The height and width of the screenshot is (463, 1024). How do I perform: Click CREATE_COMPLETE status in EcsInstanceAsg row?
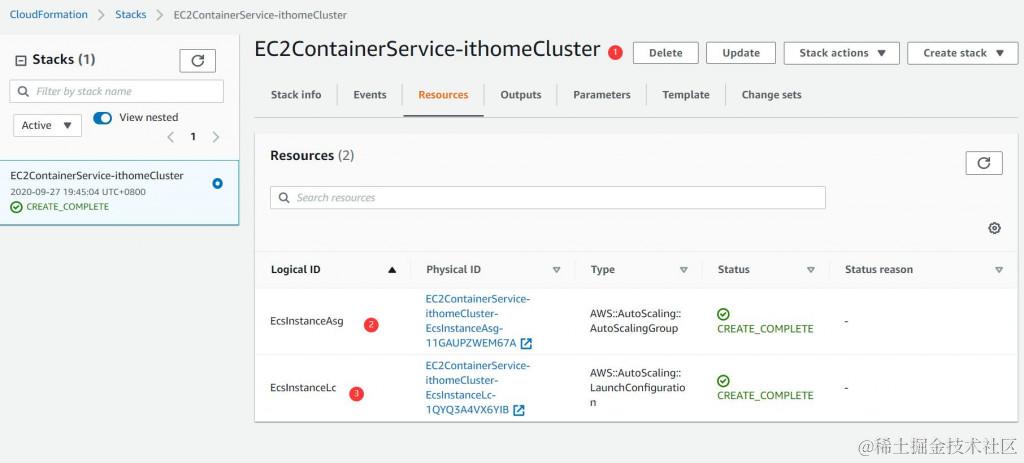(765, 321)
